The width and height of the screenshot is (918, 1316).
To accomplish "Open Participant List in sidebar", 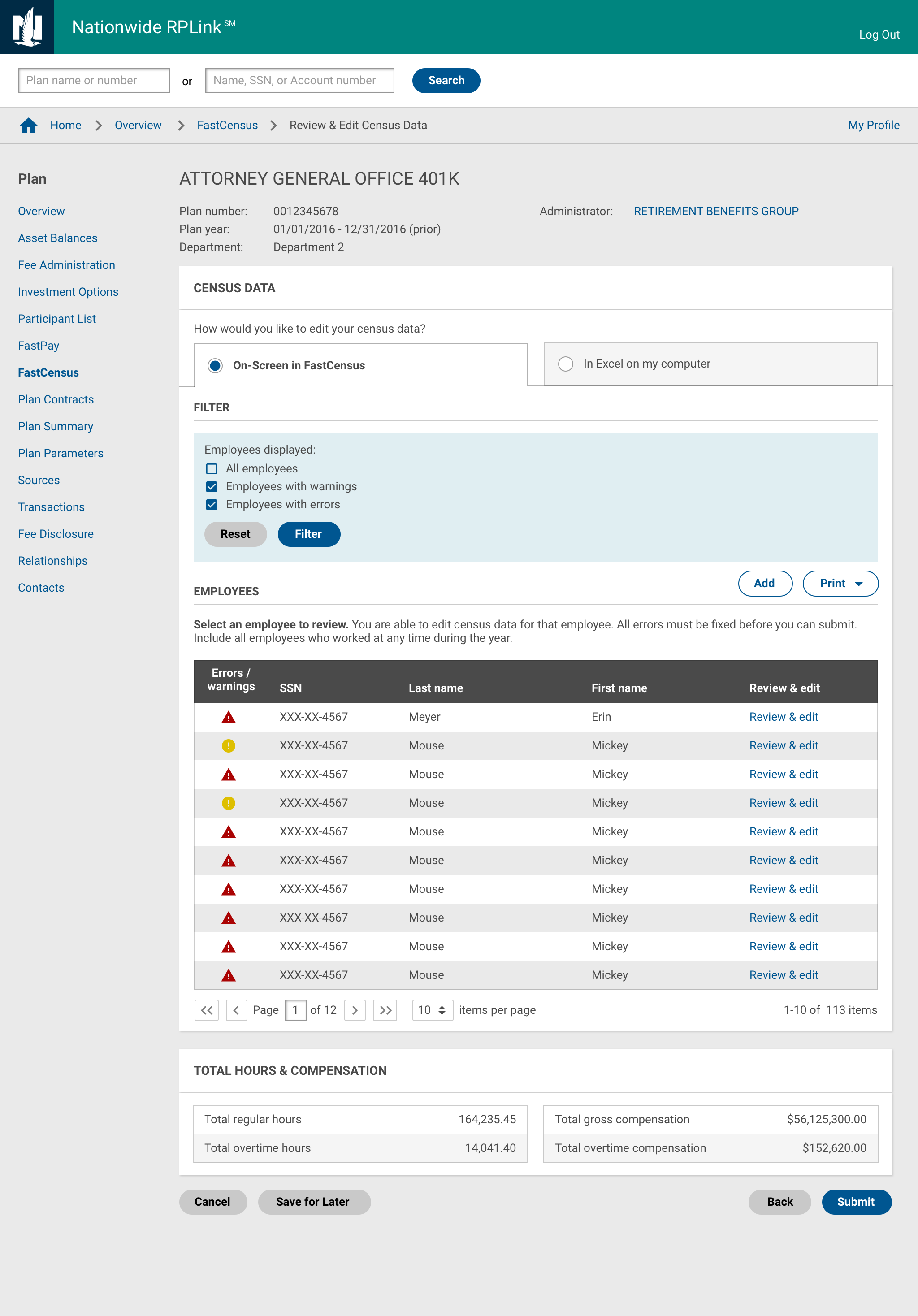I will 57,319.
